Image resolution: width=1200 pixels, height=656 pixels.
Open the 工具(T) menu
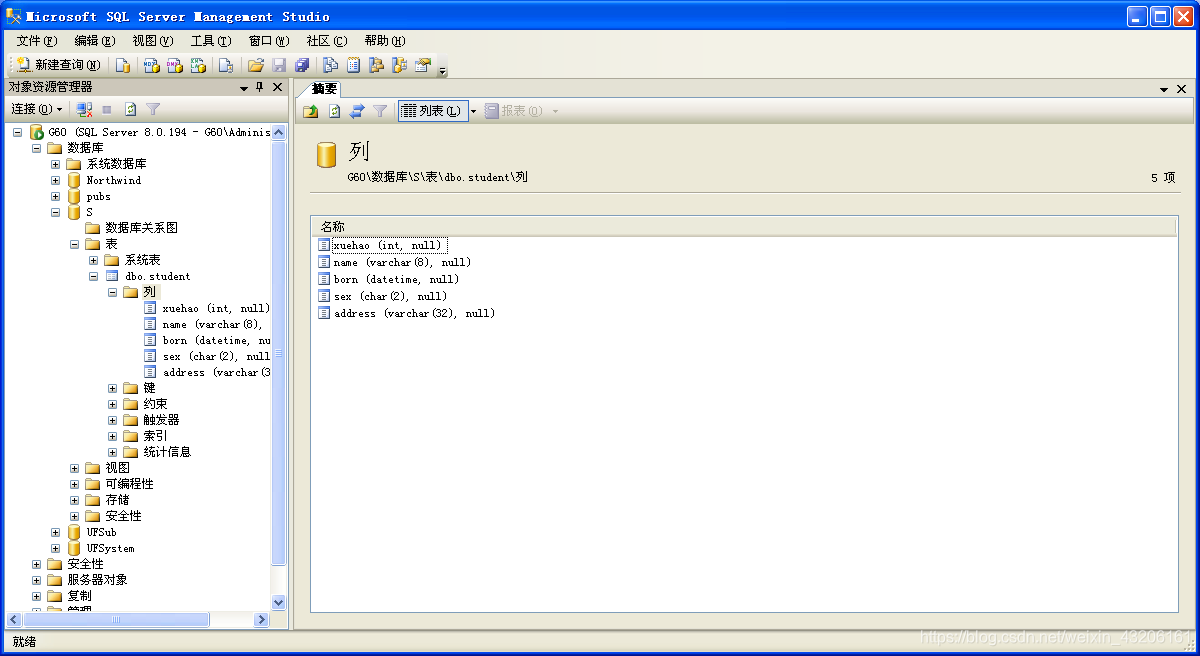click(211, 41)
